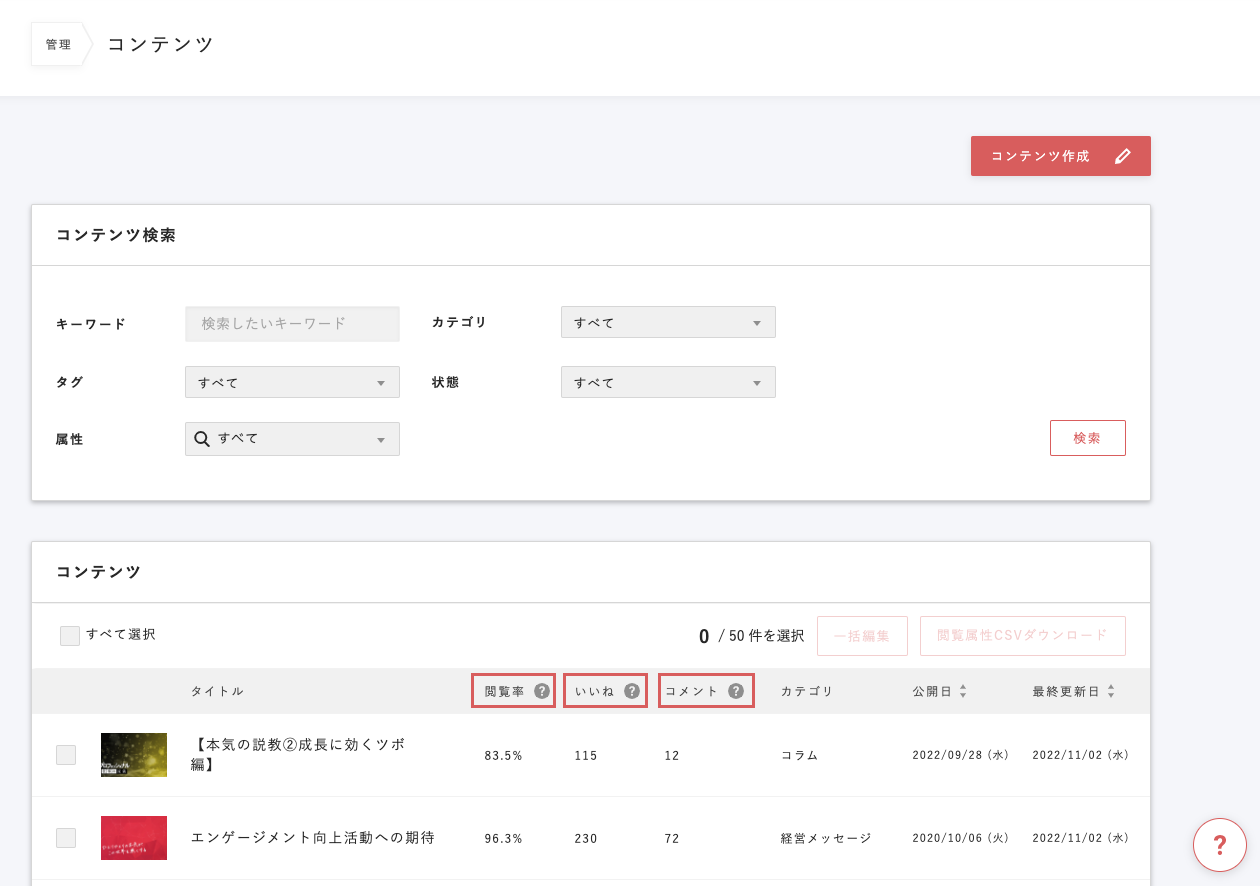This screenshot has width=1260, height=886.
Task: Click the help icon next to コメント
Action: (x=736, y=691)
